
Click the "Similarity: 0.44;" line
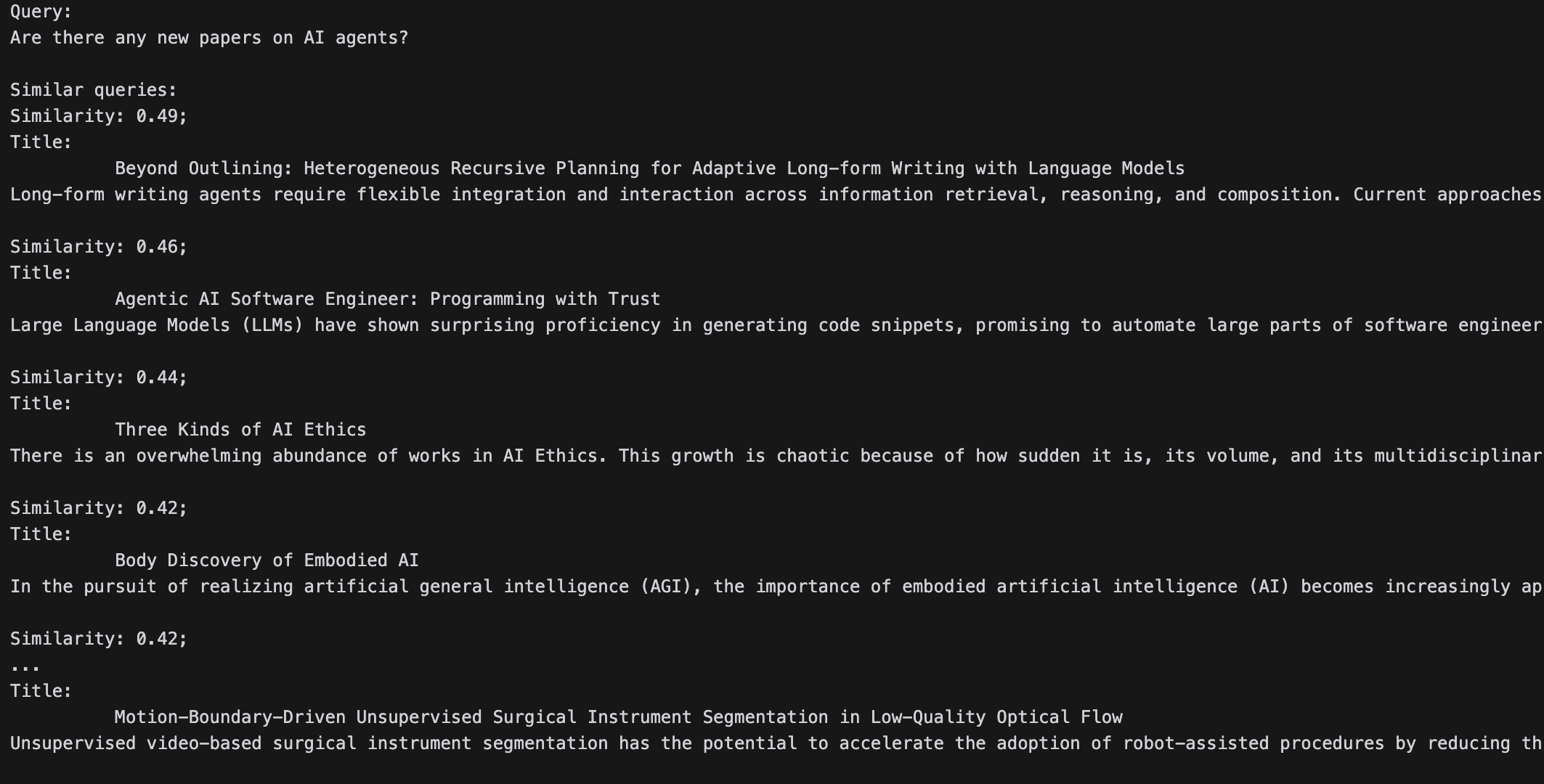click(99, 377)
